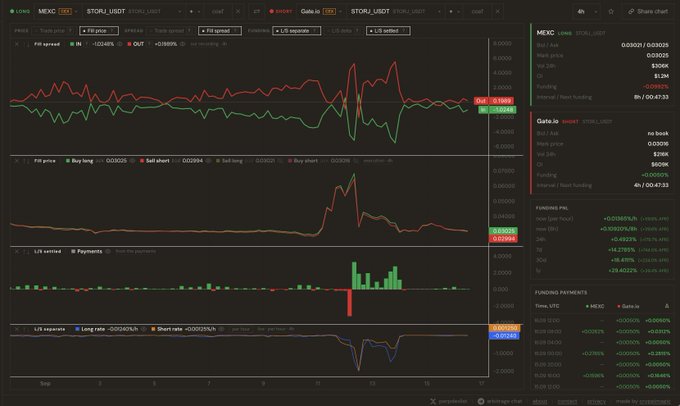Toggle the L/S separate funding option
This screenshot has width=680, height=406.
pos(297,31)
